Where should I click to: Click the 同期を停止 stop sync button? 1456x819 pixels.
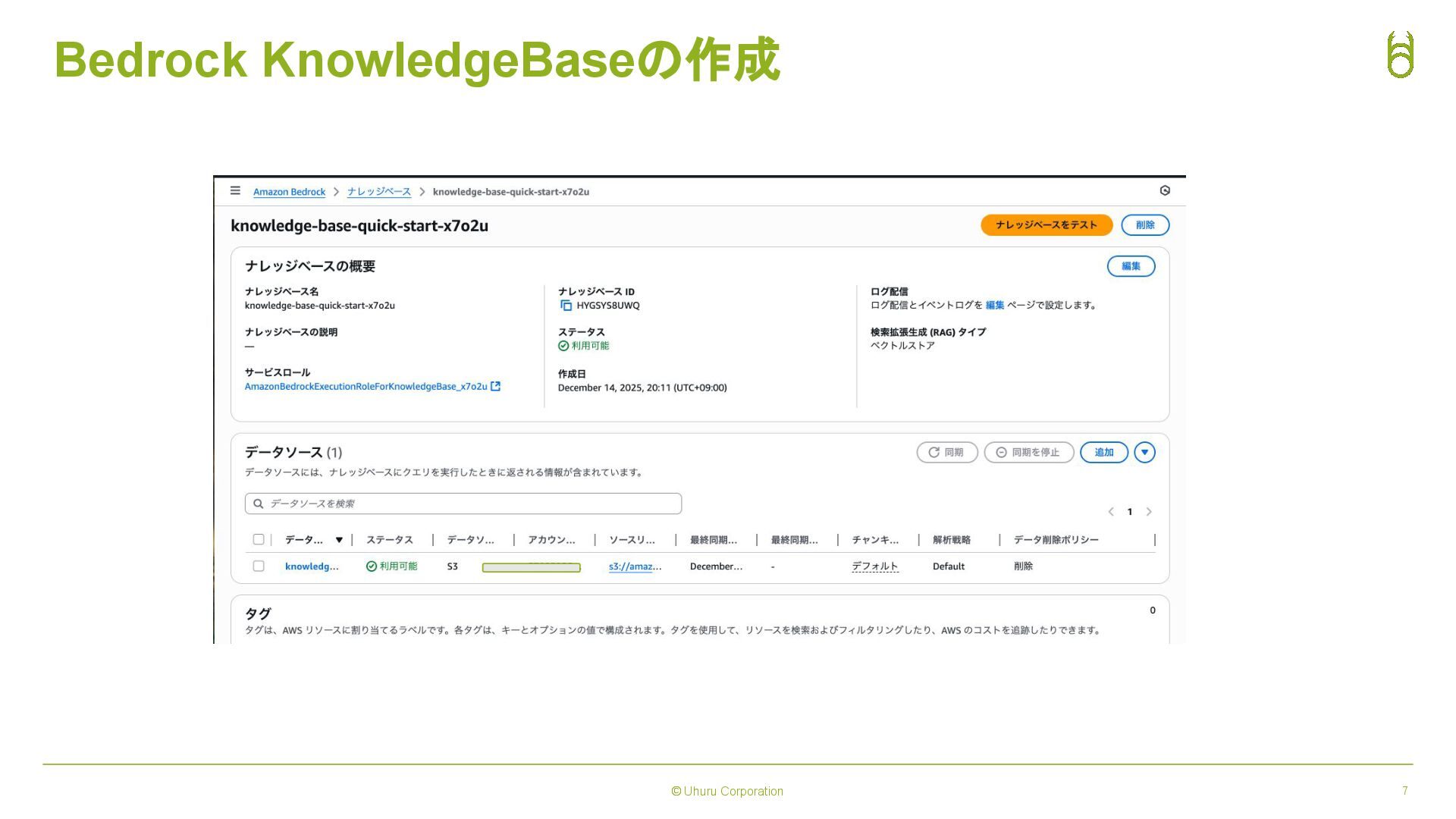(1028, 453)
